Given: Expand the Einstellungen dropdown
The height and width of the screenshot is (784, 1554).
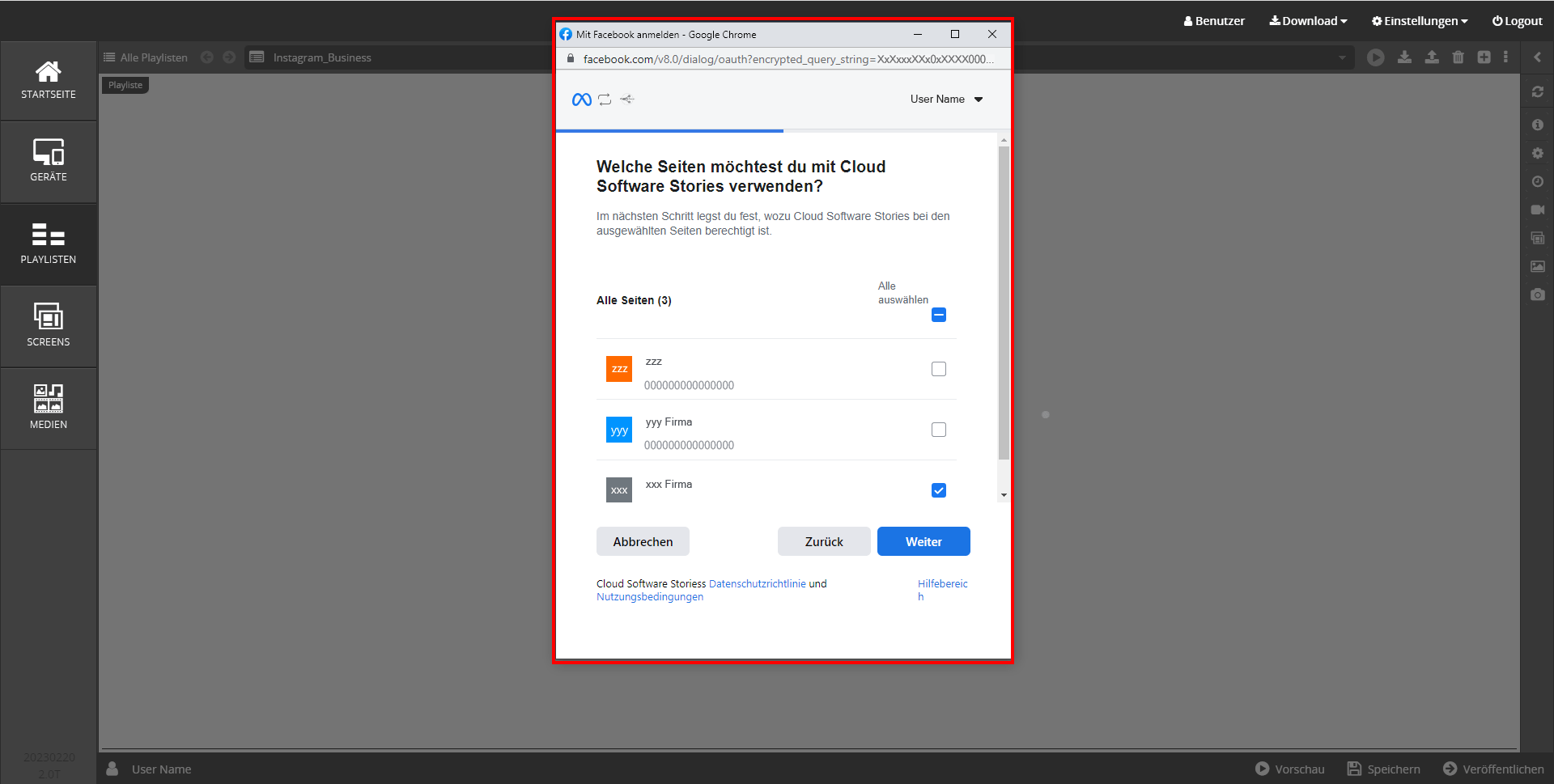Looking at the screenshot, I should pyautogui.click(x=1419, y=21).
